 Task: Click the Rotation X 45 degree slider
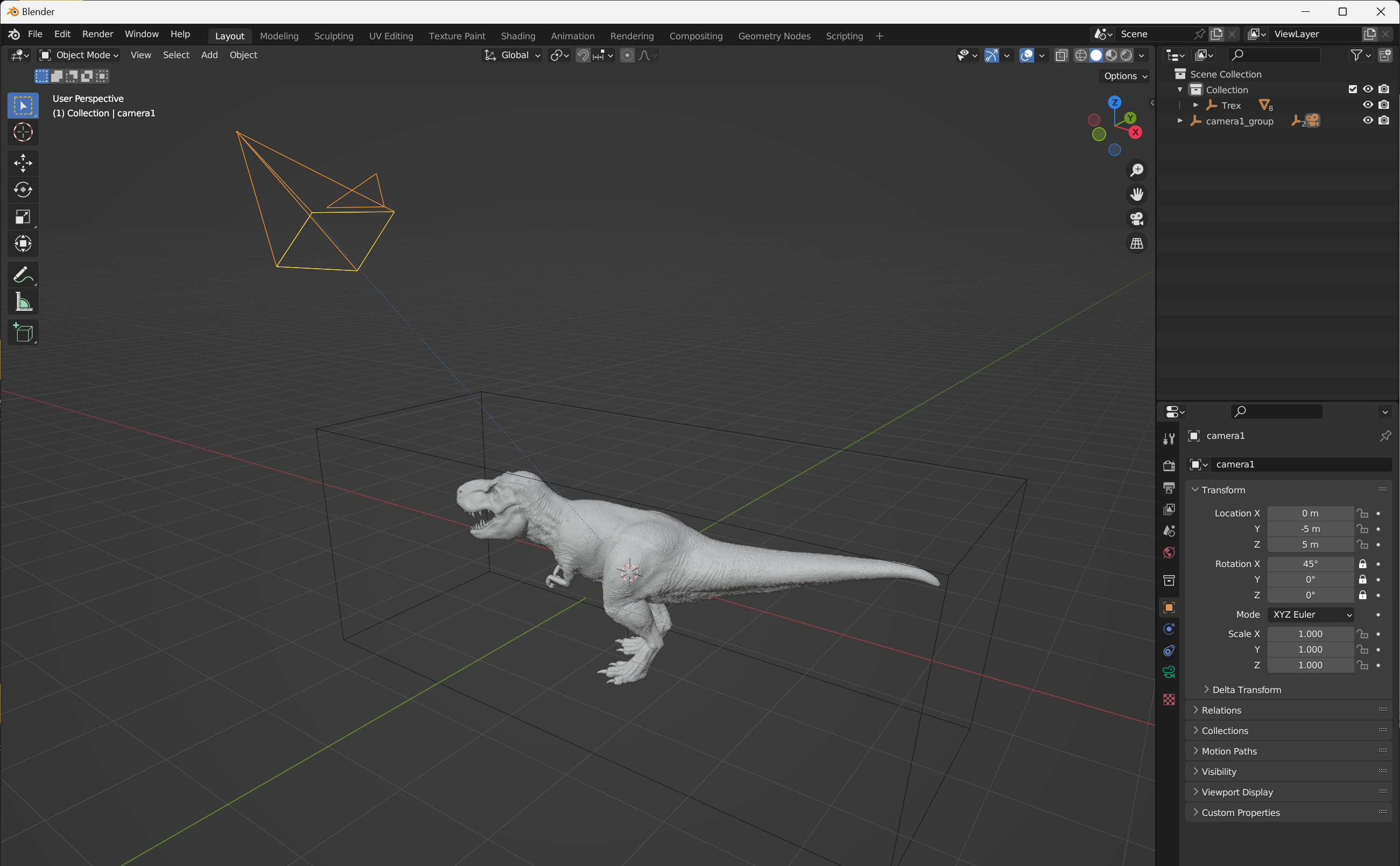click(1311, 563)
